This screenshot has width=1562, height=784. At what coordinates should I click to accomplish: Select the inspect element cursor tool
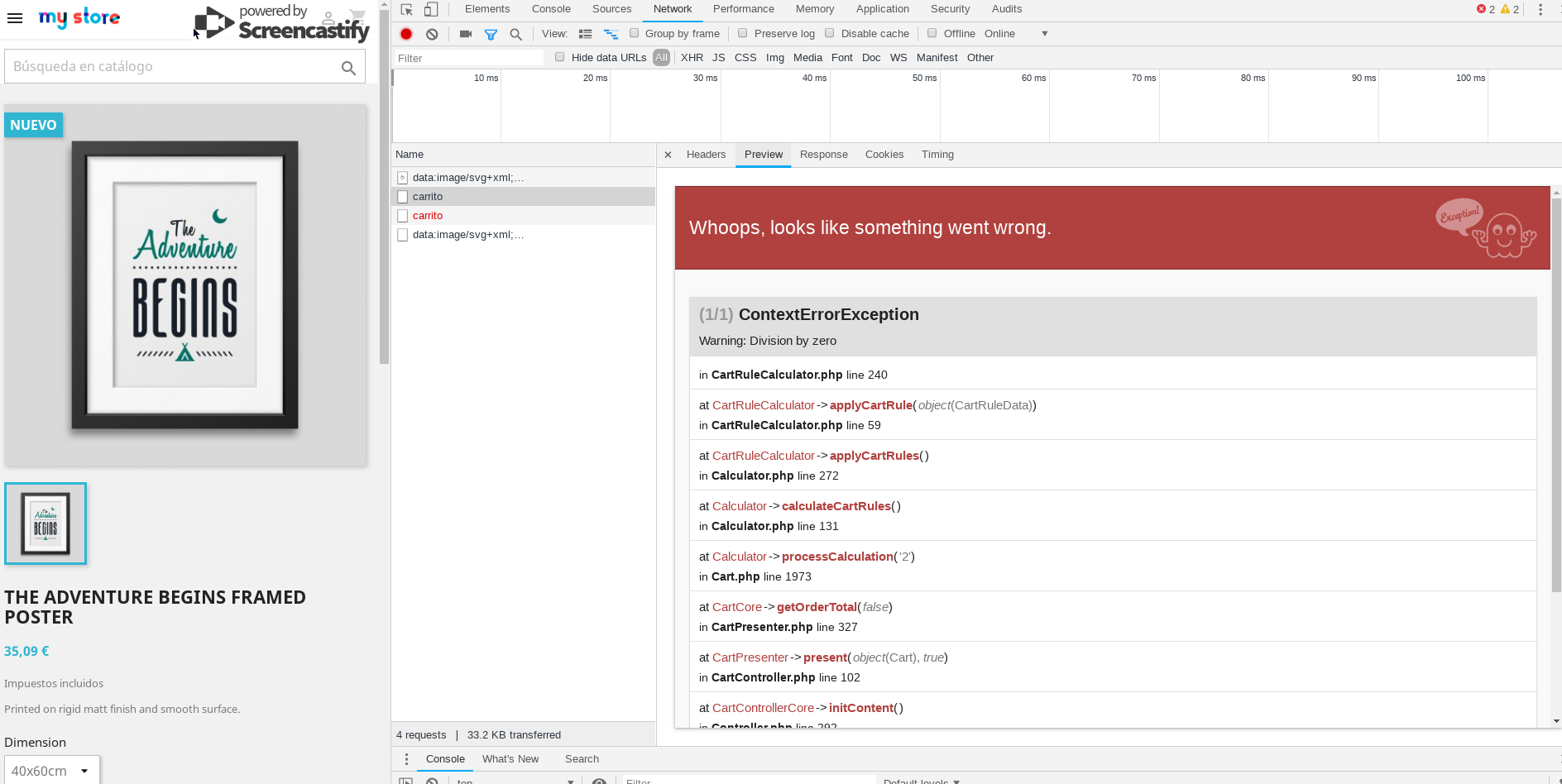coord(405,9)
